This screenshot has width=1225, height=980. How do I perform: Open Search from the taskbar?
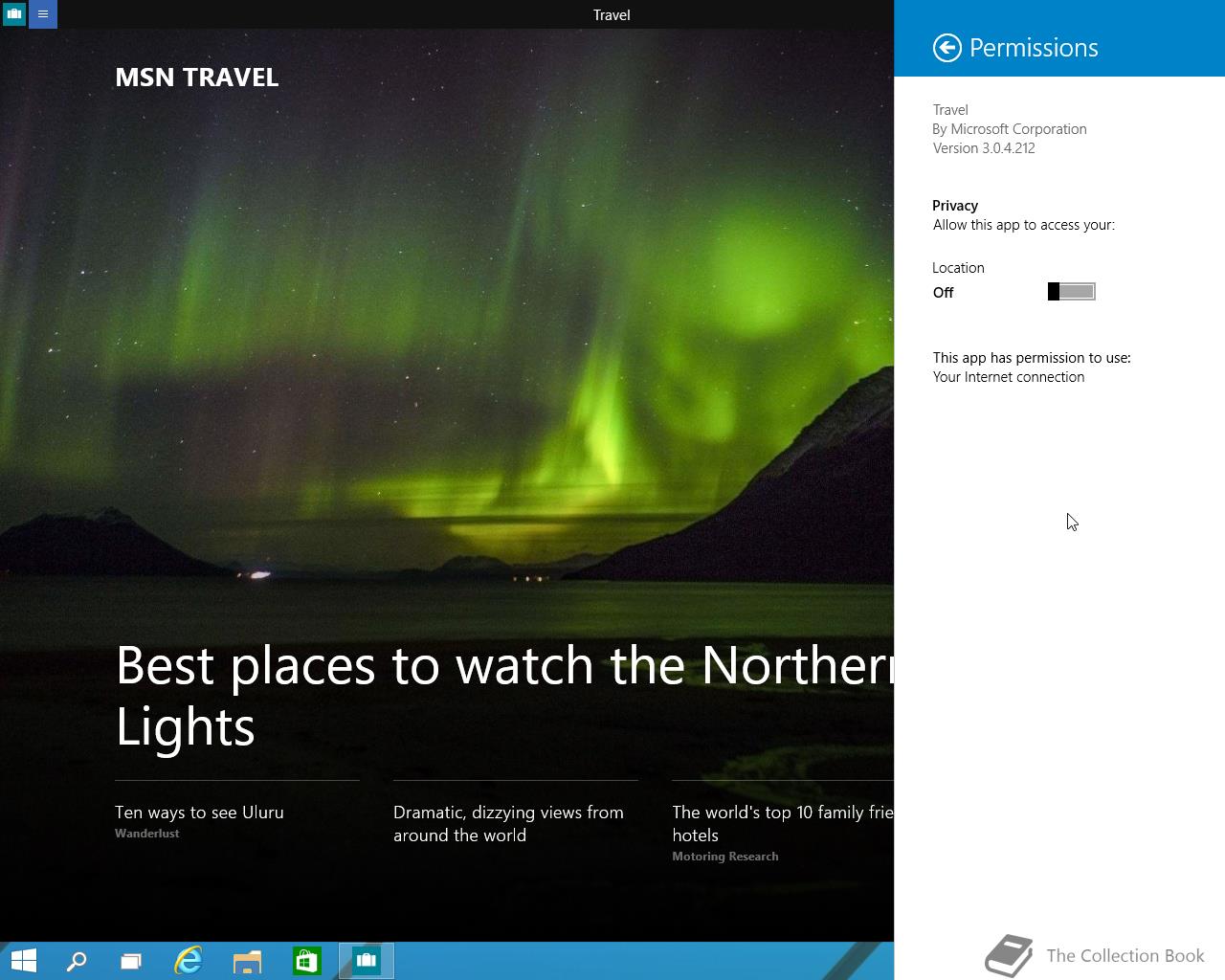(76, 960)
